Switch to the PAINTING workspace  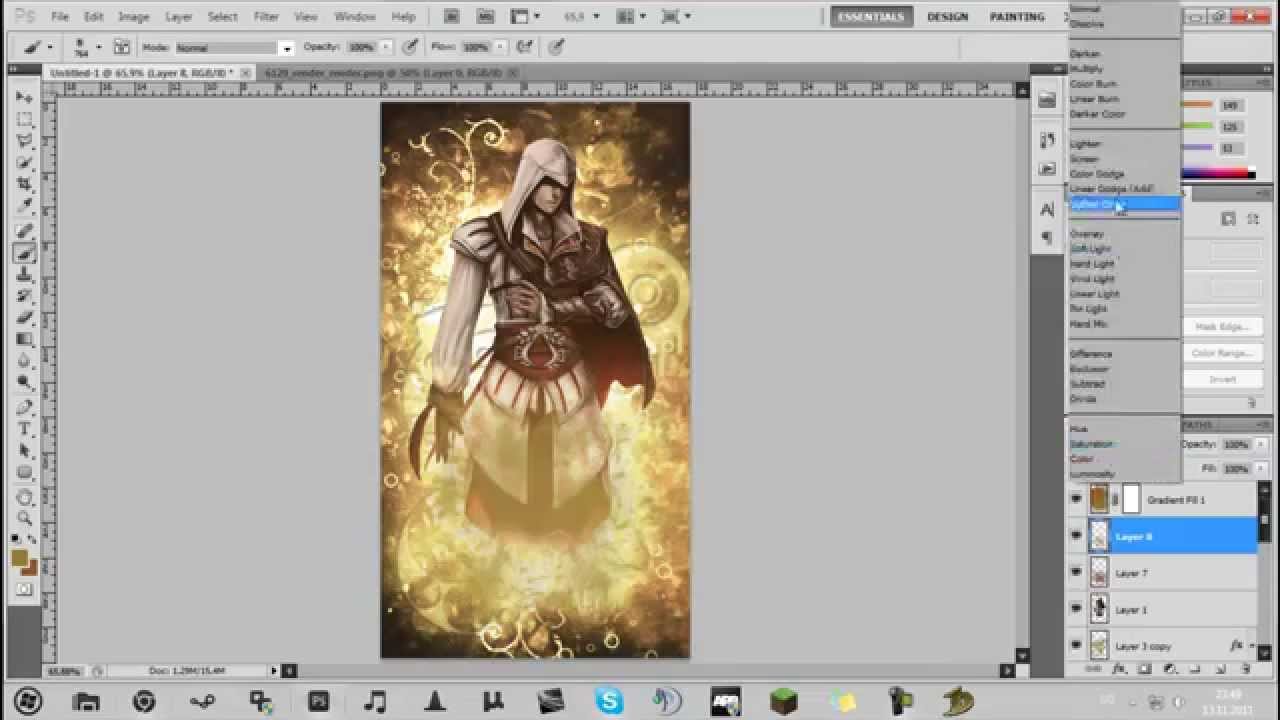(x=1017, y=17)
